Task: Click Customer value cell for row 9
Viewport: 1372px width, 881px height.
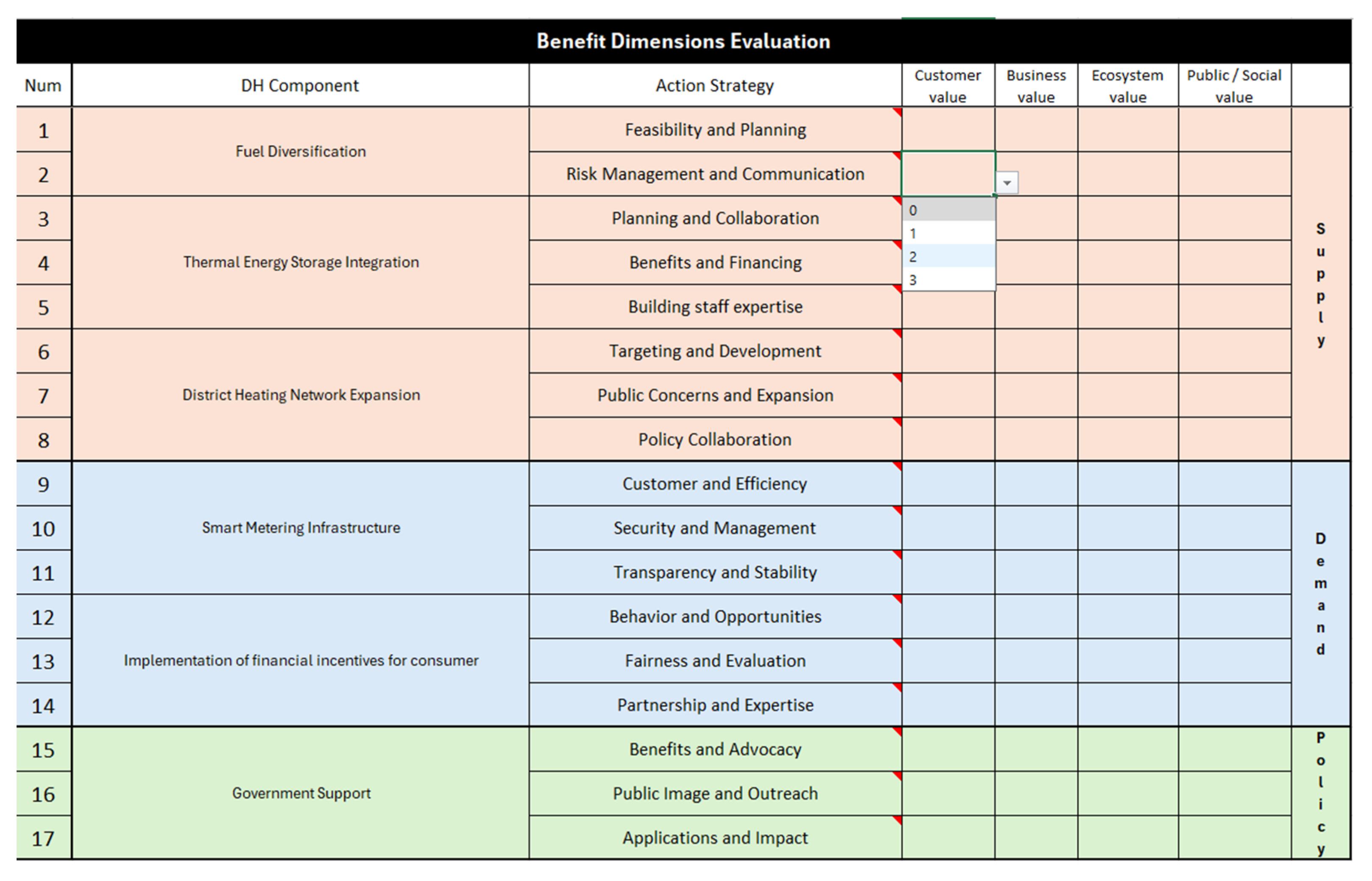Action: point(948,484)
